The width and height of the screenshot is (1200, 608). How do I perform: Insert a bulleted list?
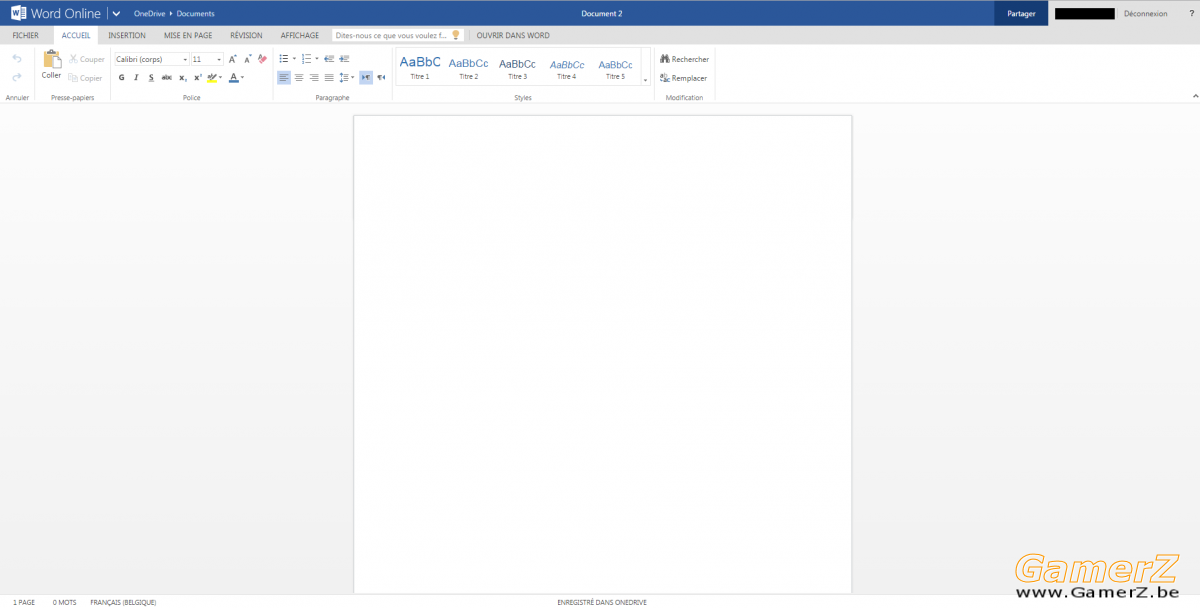point(284,59)
